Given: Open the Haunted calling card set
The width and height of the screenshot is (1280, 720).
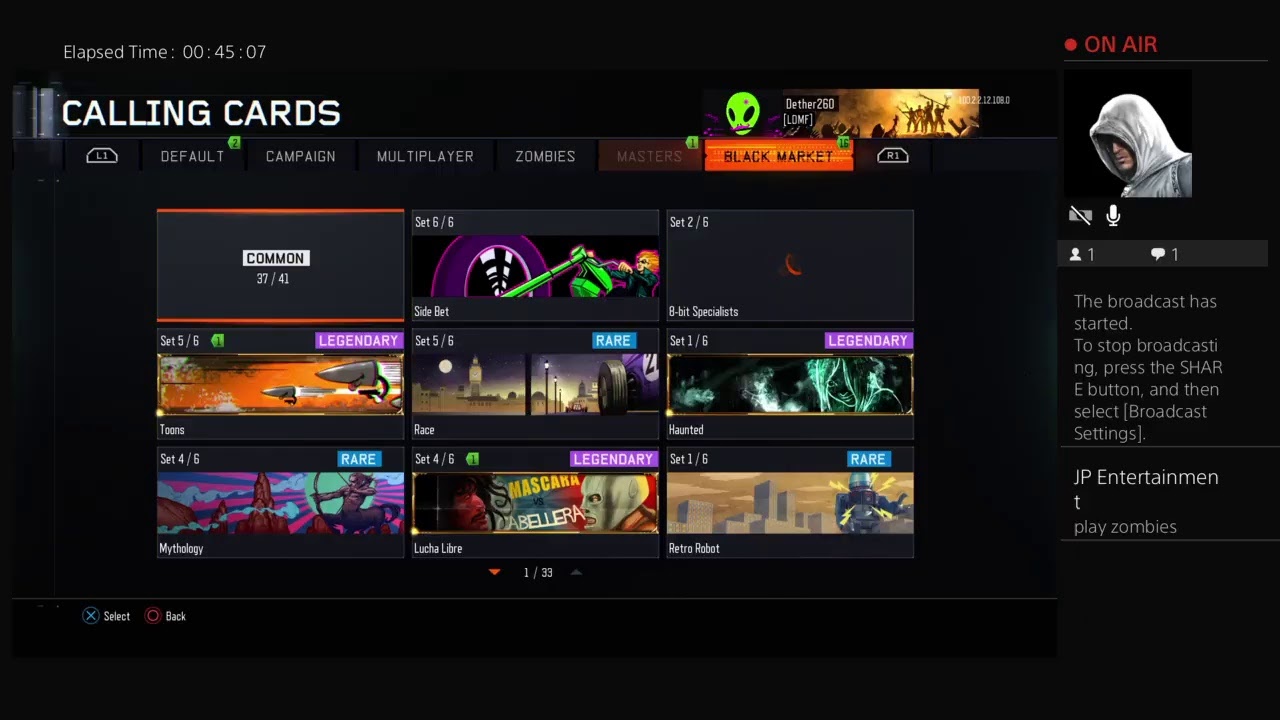Looking at the screenshot, I should pyautogui.click(x=790, y=385).
